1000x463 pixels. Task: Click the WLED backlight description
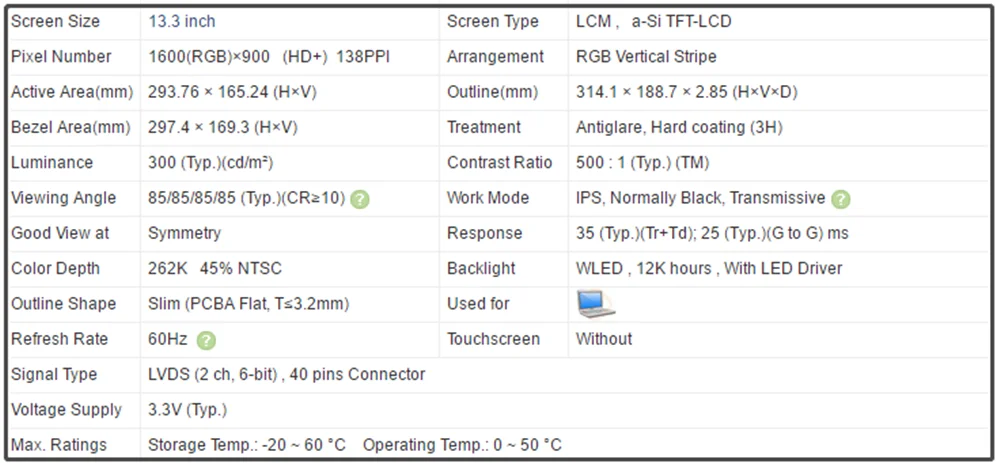[x=709, y=268]
